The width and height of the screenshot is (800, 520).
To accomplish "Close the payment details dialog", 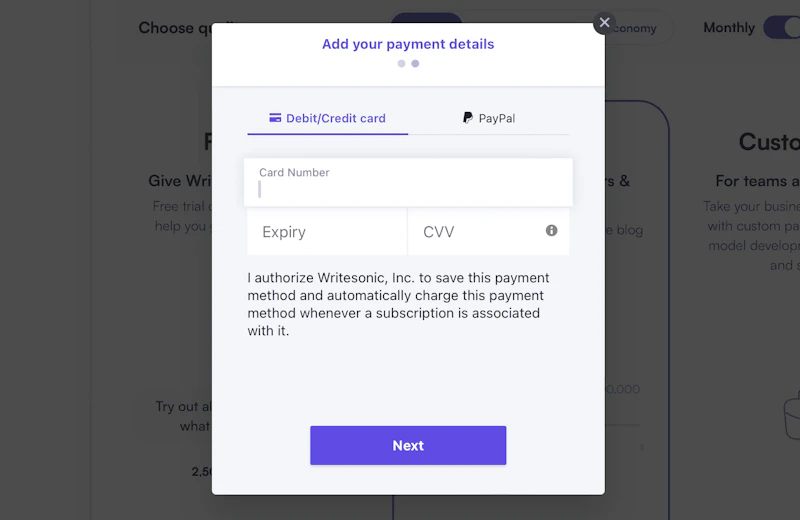I will [x=604, y=22].
